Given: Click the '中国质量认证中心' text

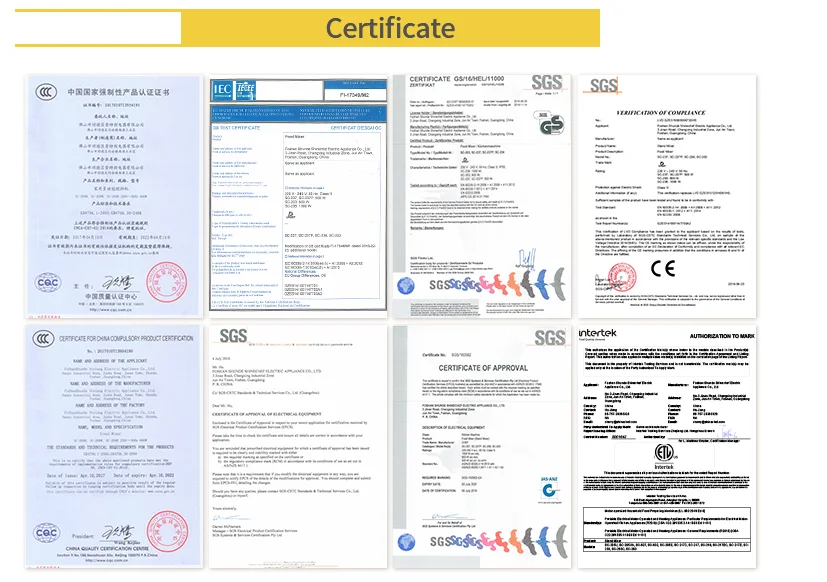Looking at the screenshot, I should tap(111, 297).
